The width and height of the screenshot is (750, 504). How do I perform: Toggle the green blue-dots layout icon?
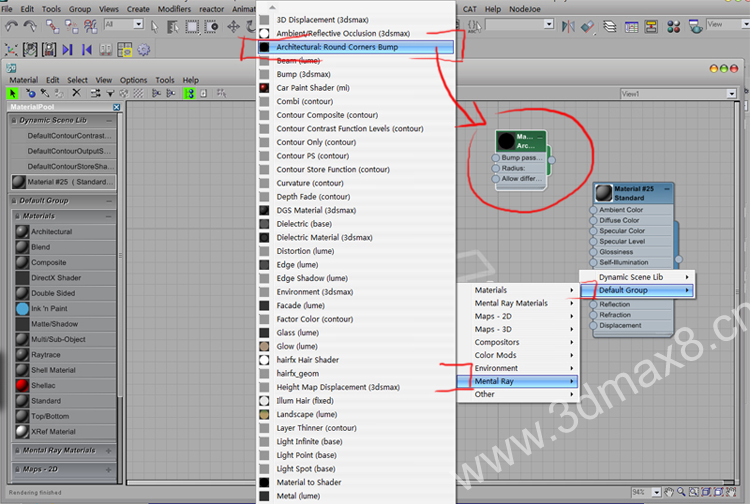point(189,93)
